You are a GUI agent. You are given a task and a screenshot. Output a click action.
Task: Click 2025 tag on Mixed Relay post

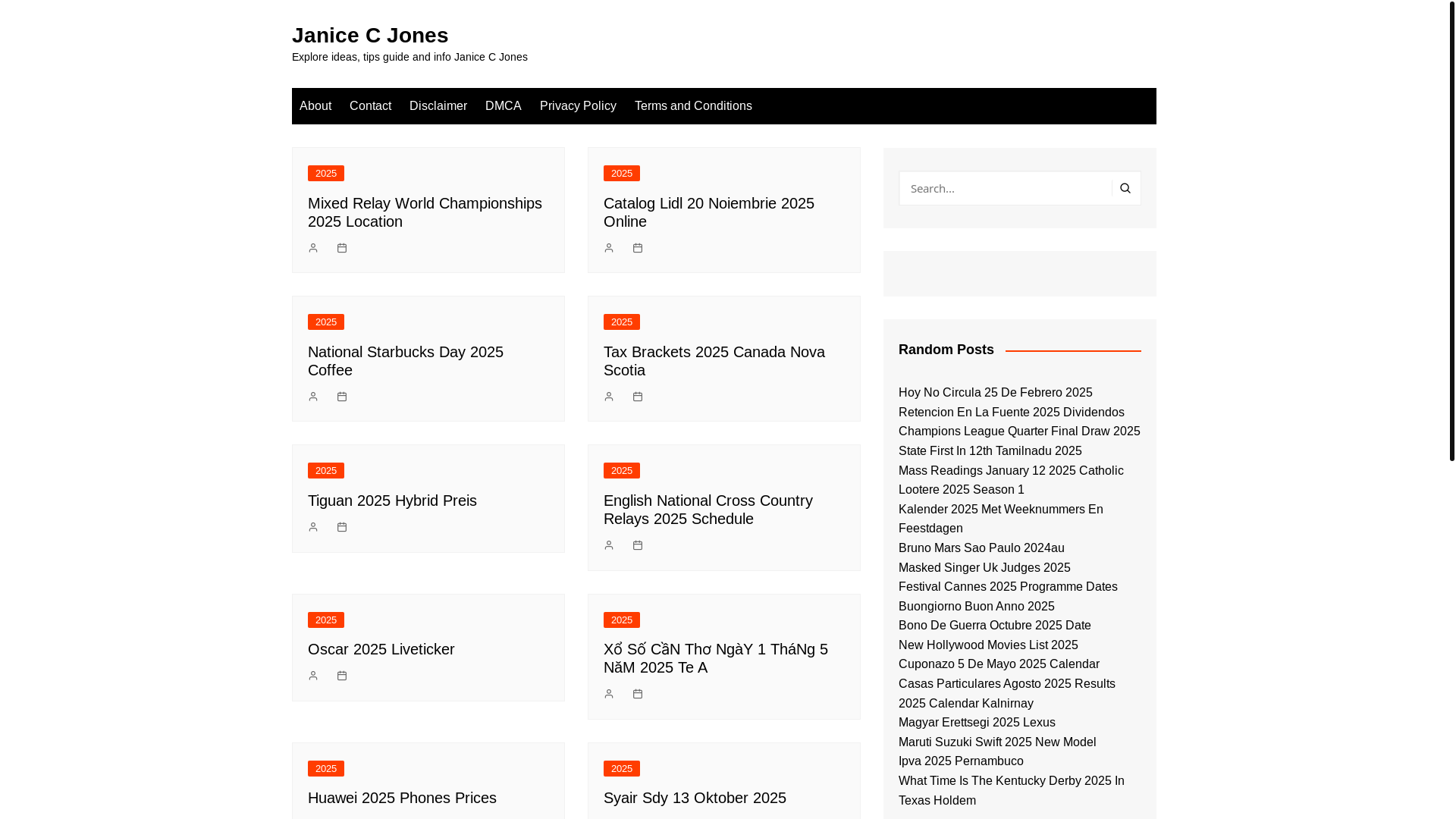326,174
